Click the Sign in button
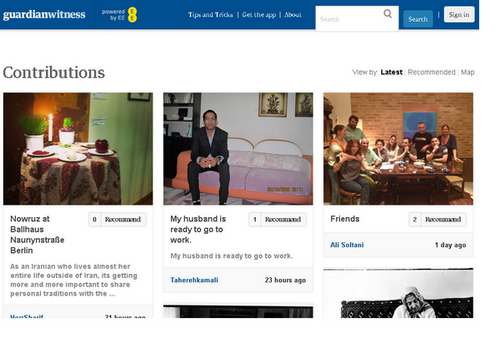 click(x=459, y=15)
